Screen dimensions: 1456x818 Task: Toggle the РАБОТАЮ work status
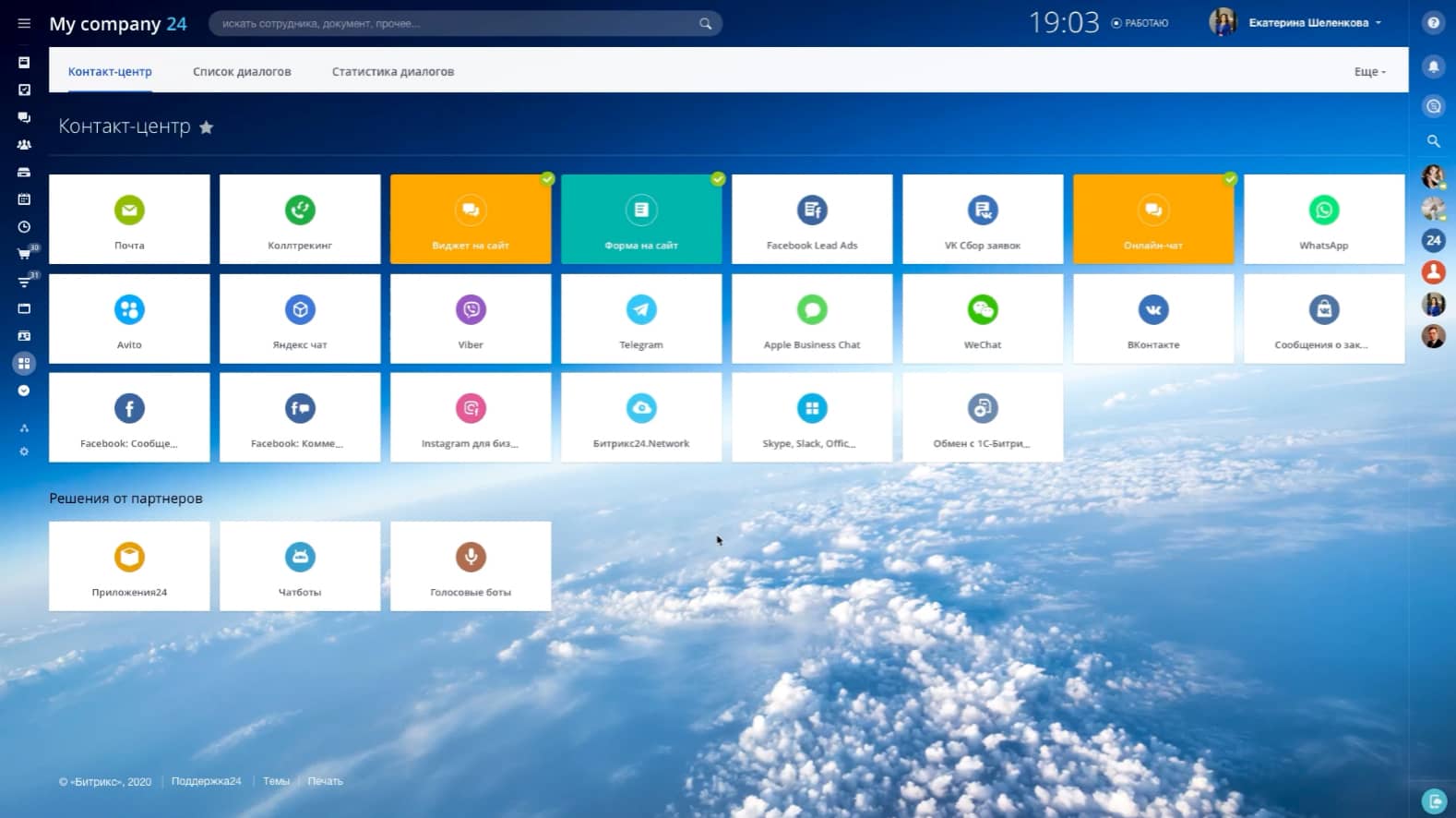pos(1140,23)
